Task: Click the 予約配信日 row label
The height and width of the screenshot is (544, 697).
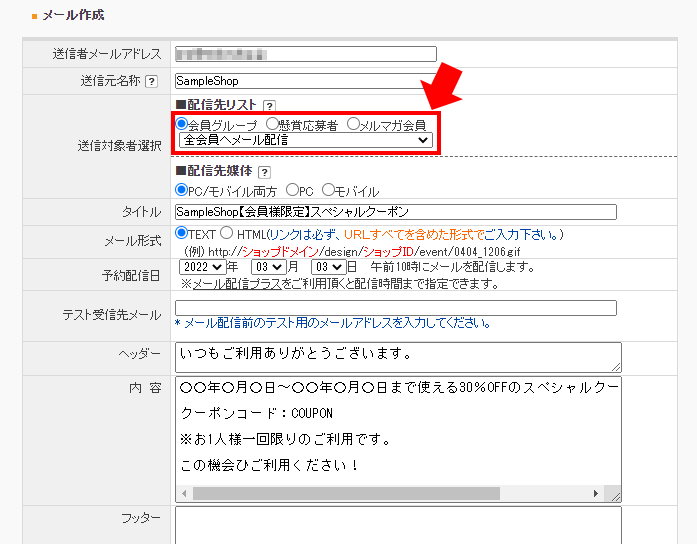Action: [x=131, y=276]
